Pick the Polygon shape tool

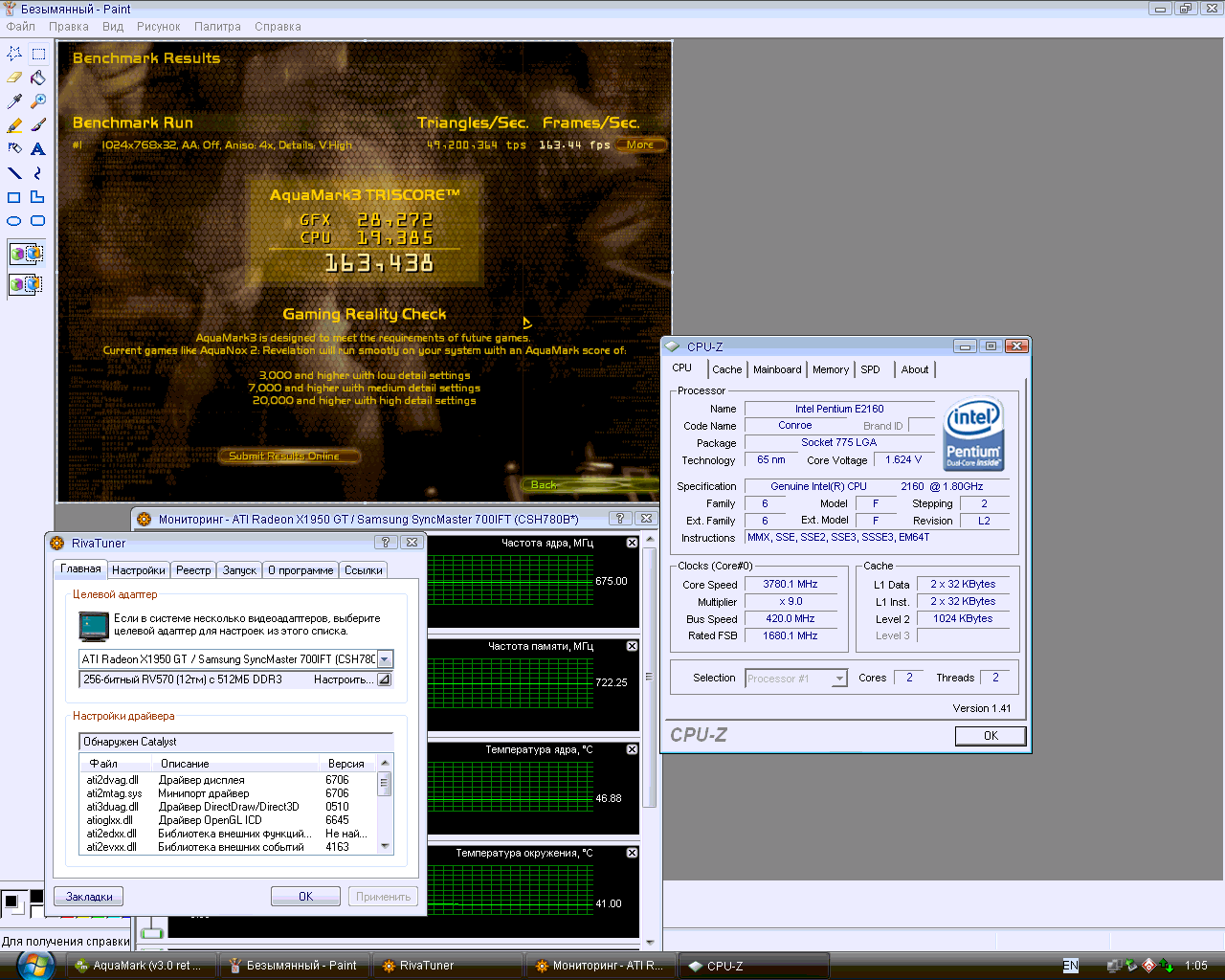point(38,197)
